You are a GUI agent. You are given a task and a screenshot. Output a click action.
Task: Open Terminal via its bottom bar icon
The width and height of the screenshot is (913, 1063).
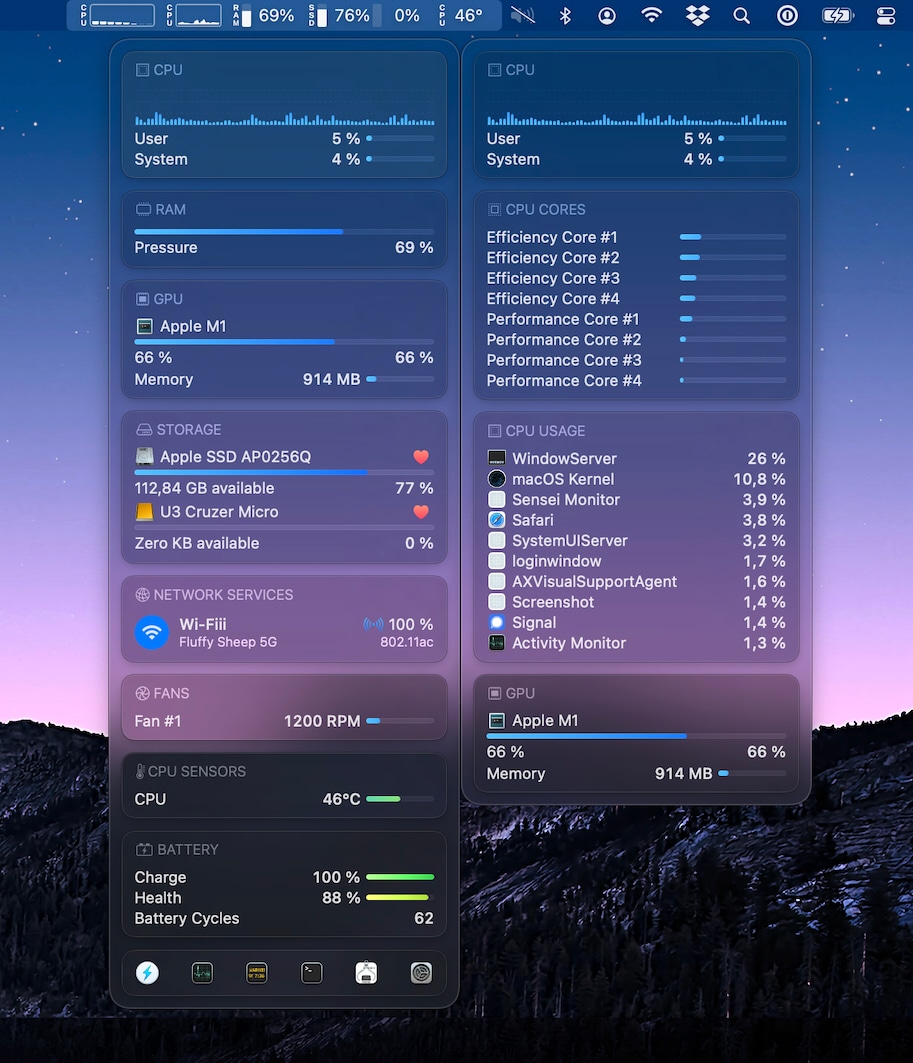311,972
